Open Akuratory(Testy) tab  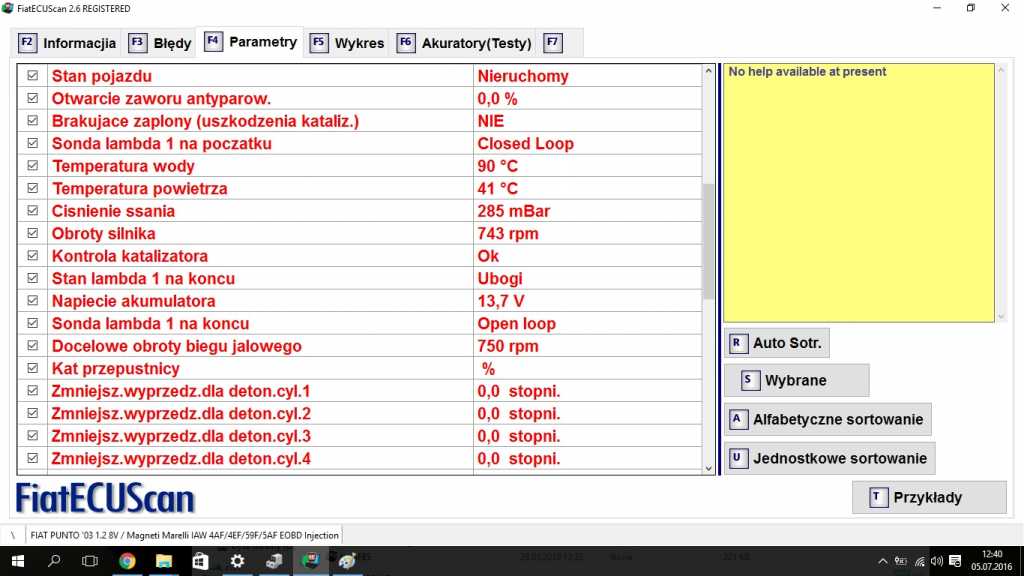click(464, 43)
